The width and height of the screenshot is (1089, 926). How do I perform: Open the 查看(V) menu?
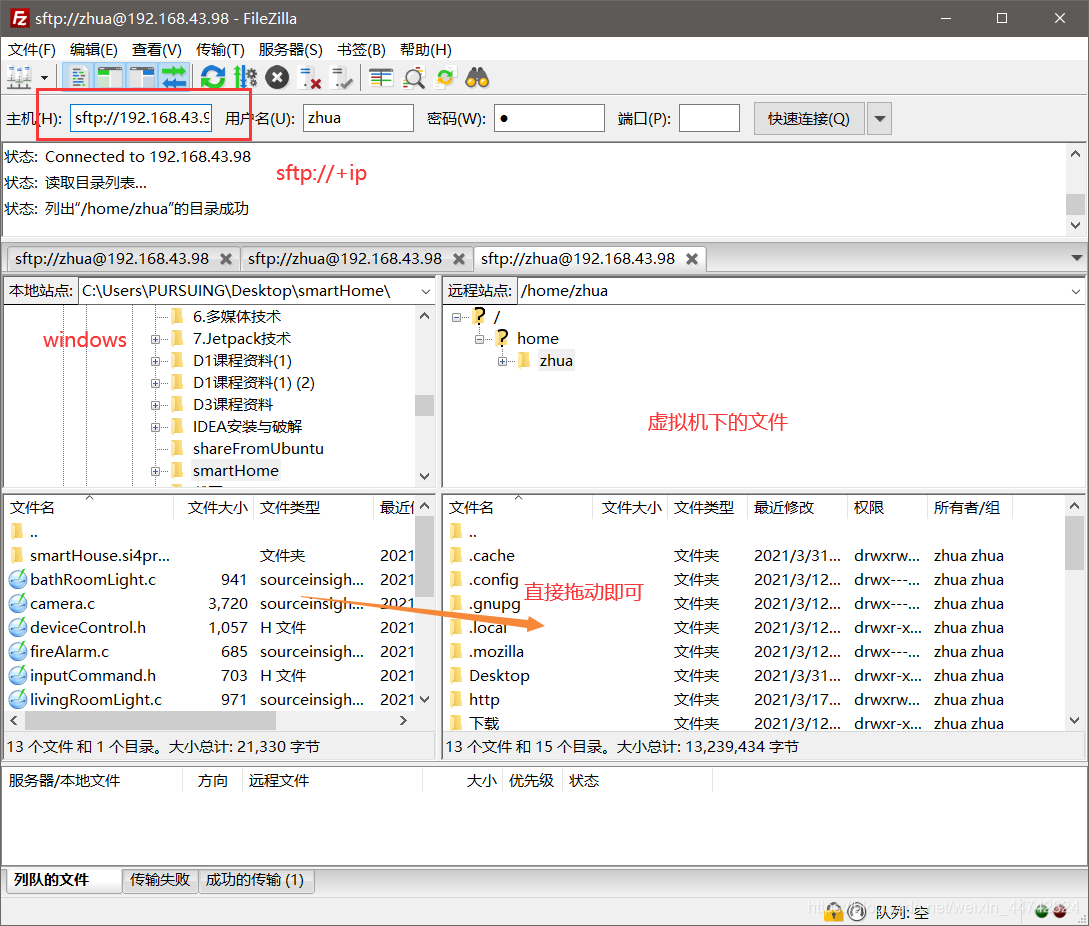tap(157, 49)
